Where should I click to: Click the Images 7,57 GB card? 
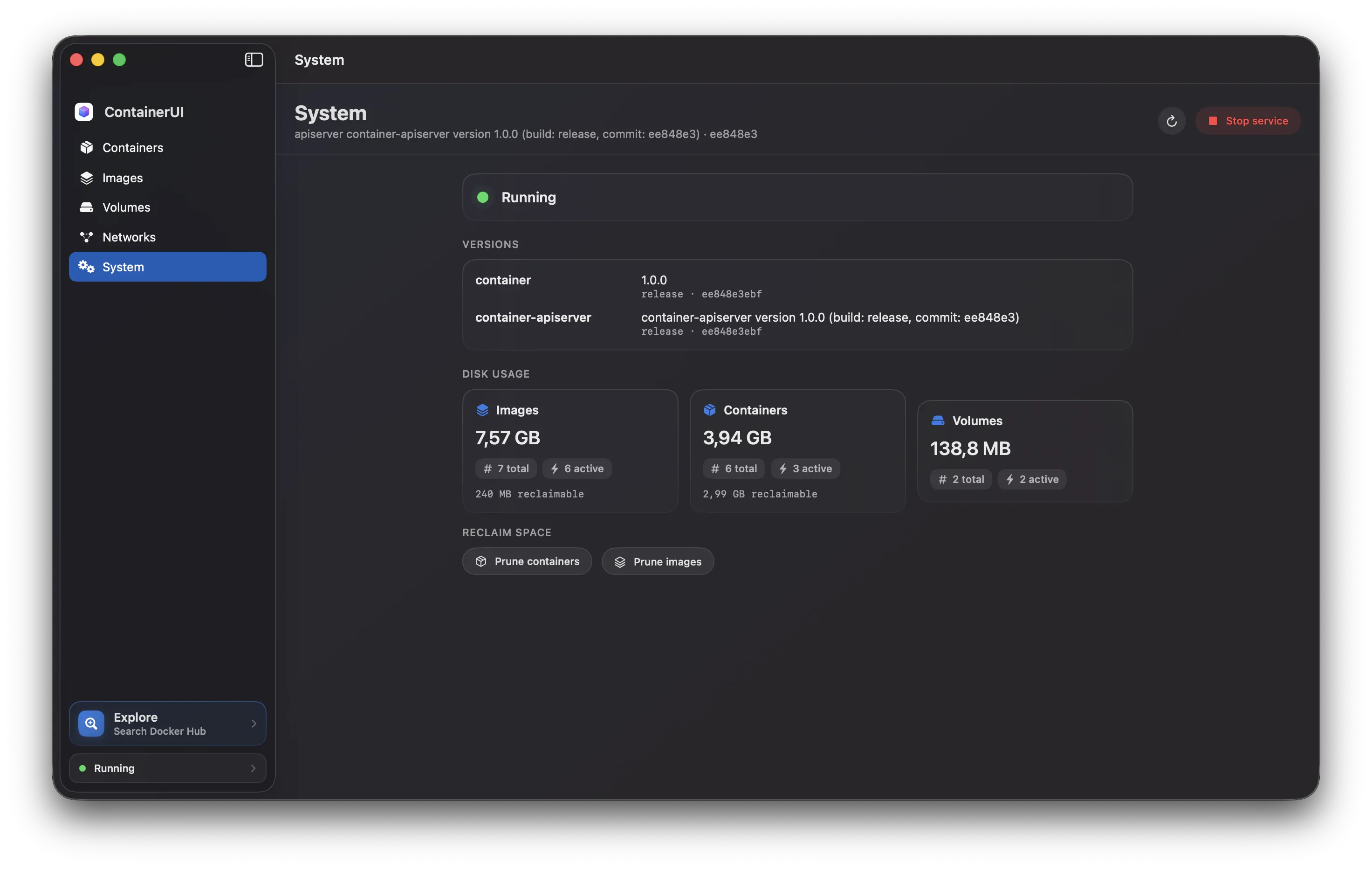[x=570, y=451]
